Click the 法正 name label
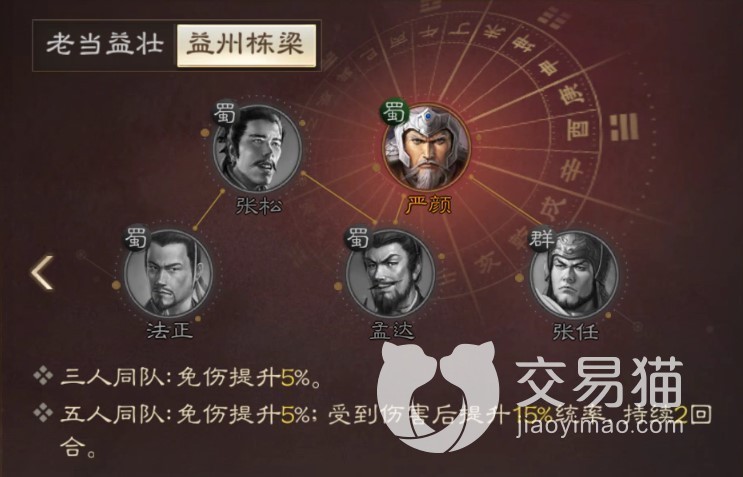The width and height of the screenshot is (743, 477). (170, 331)
